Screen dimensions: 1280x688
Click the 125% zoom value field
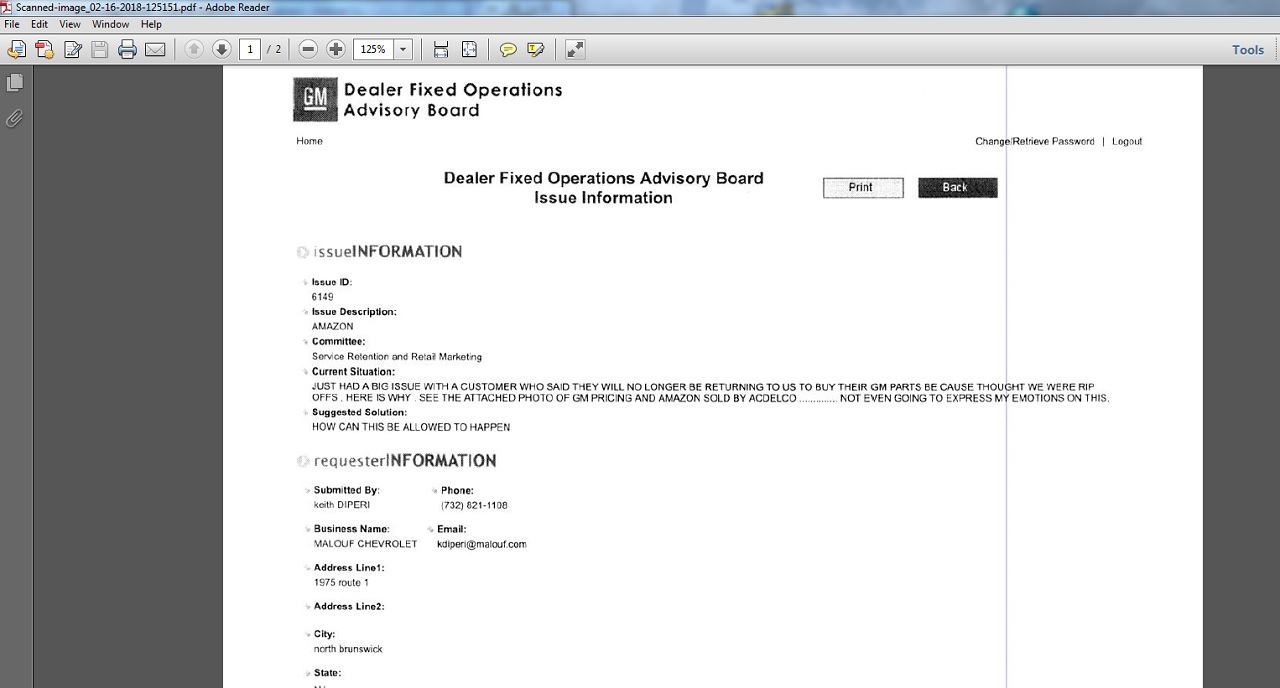click(x=373, y=49)
